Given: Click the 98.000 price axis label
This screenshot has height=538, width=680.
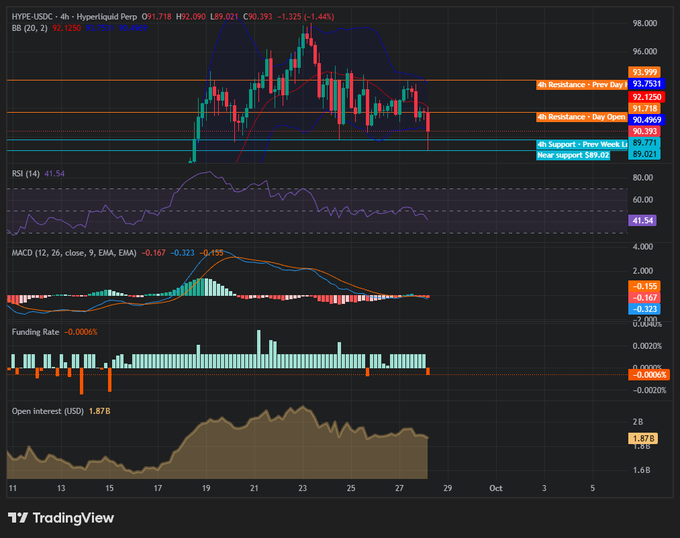Looking at the screenshot, I should click(644, 23).
